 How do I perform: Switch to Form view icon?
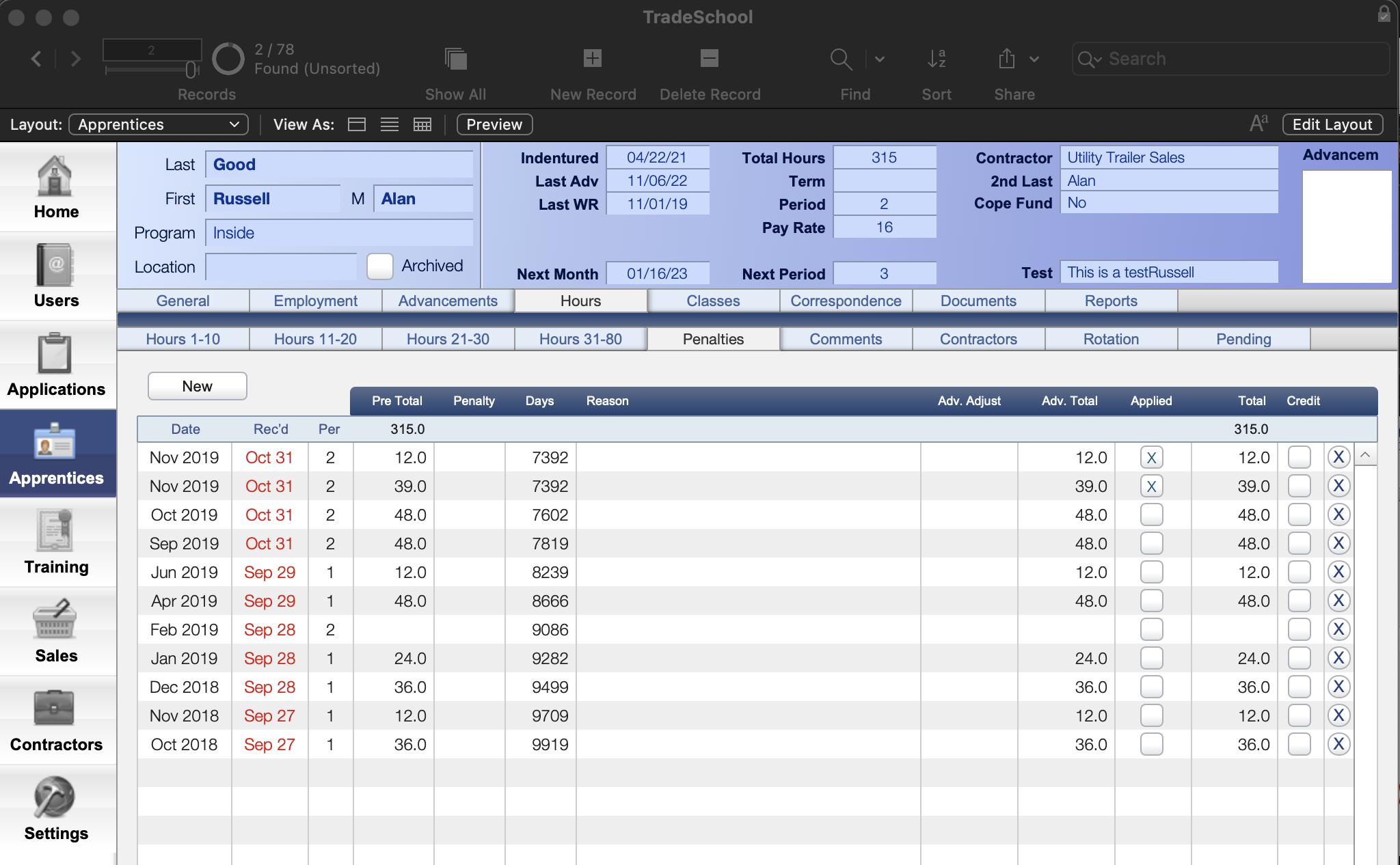357,124
